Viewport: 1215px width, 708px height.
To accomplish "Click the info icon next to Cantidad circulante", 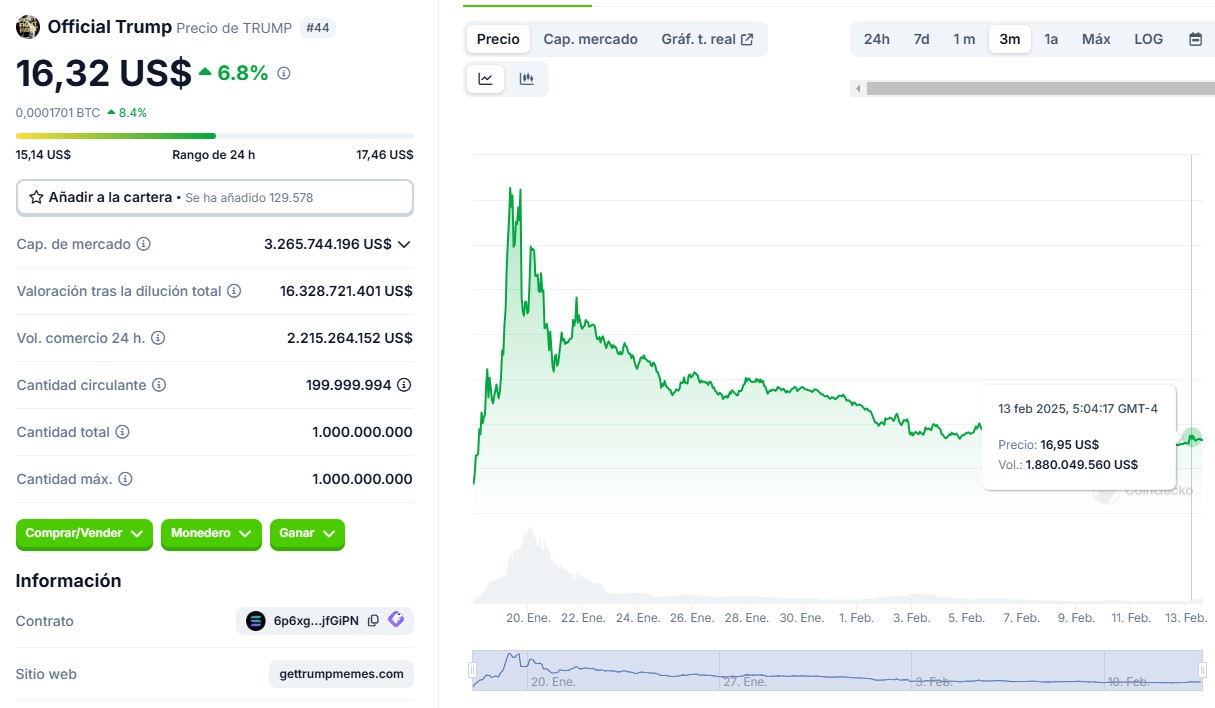I will point(159,385).
